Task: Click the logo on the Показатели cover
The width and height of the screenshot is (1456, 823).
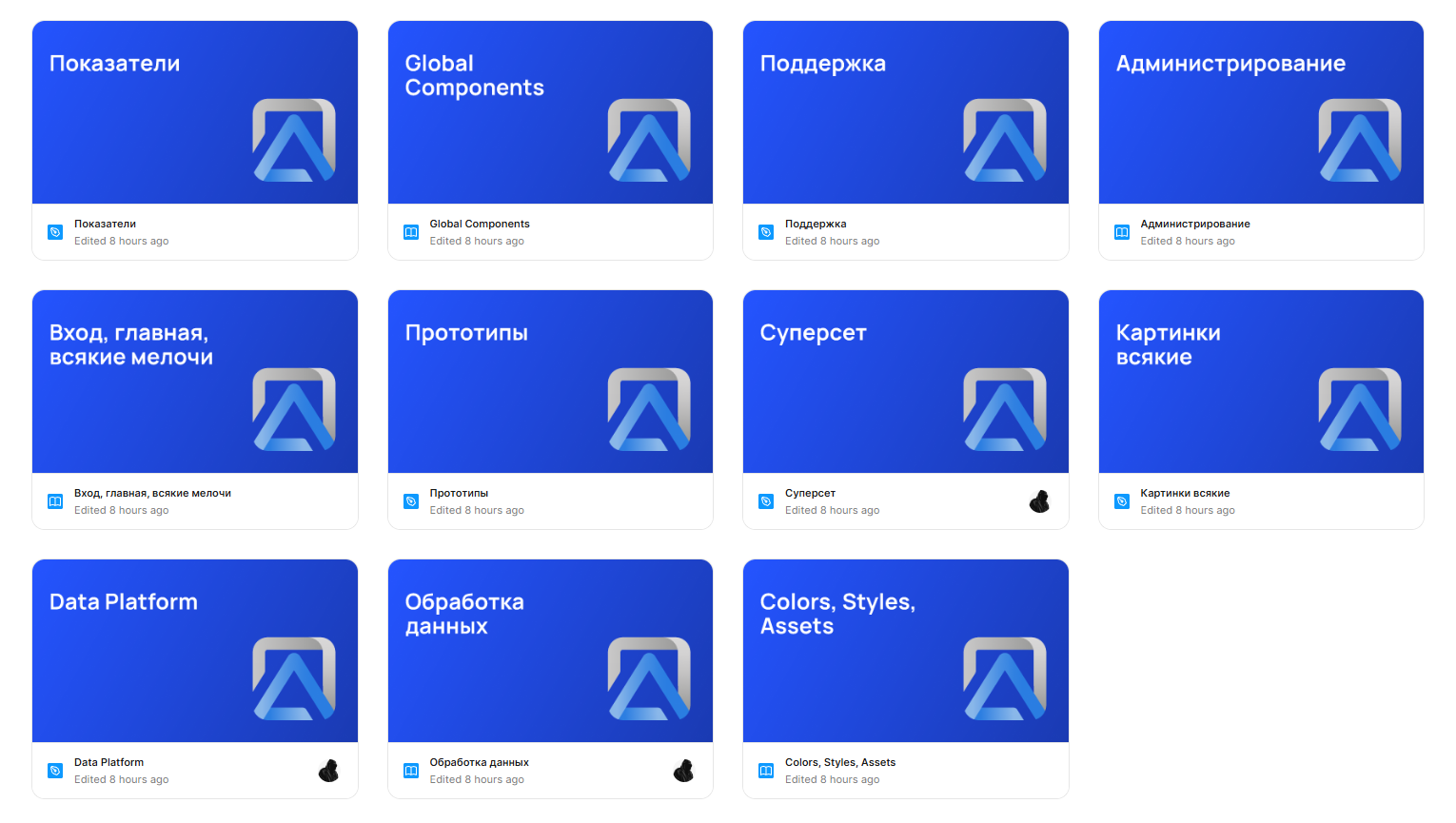Action: [294, 140]
